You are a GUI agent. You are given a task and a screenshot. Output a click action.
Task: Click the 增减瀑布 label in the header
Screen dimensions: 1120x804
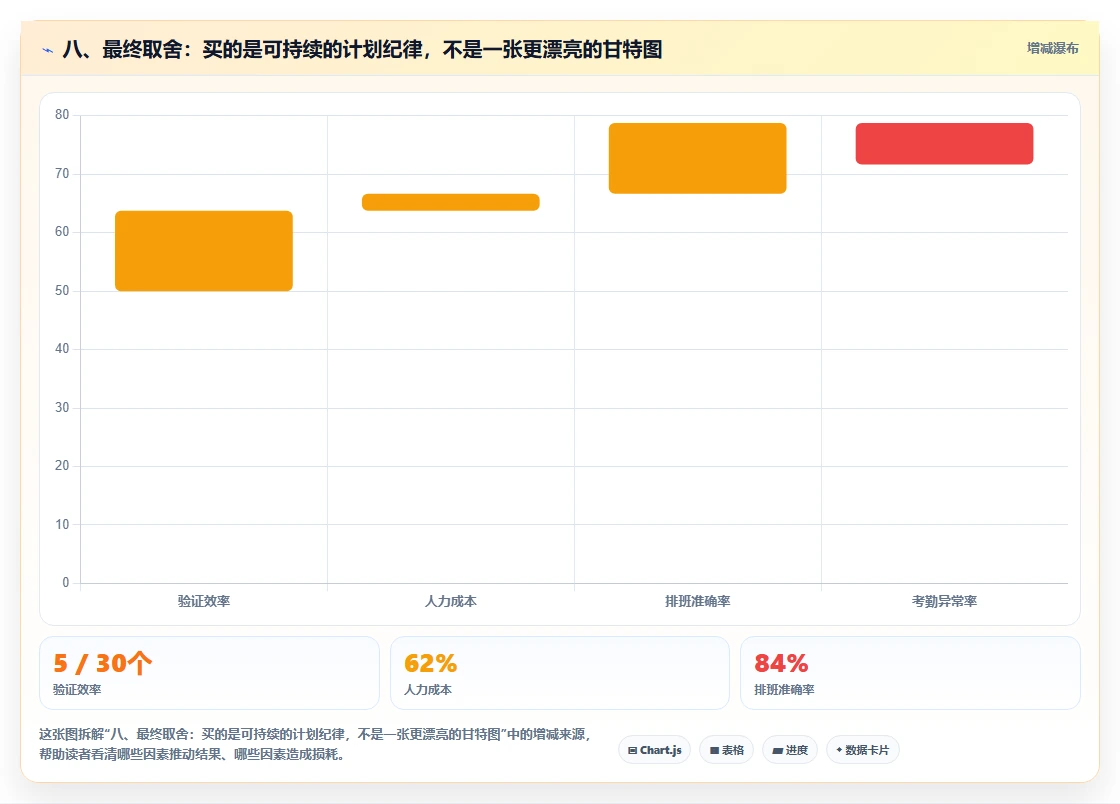1052,49
